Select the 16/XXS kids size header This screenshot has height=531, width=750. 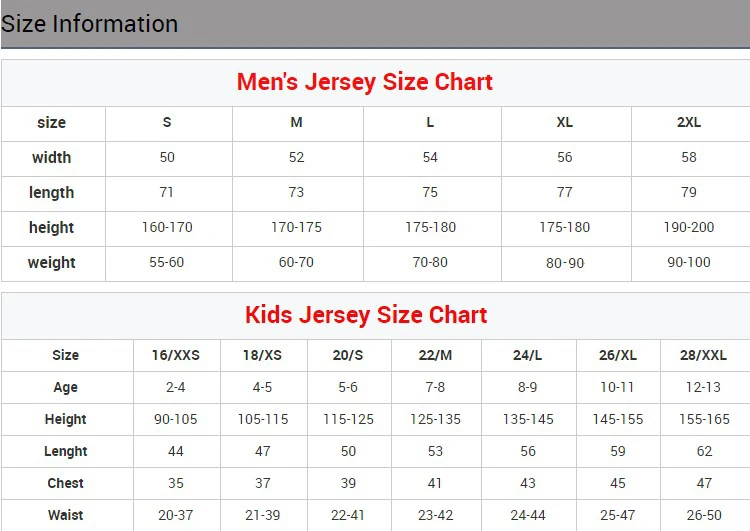pyautogui.click(x=176, y=355)
